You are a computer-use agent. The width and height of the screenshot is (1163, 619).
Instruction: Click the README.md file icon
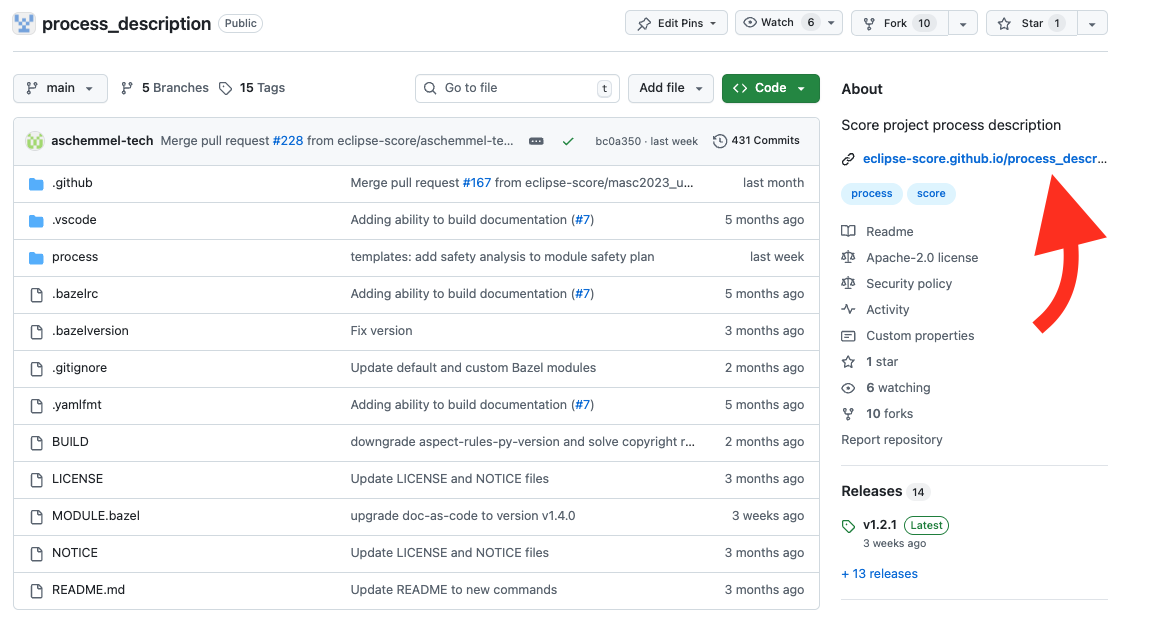(34, 589)
